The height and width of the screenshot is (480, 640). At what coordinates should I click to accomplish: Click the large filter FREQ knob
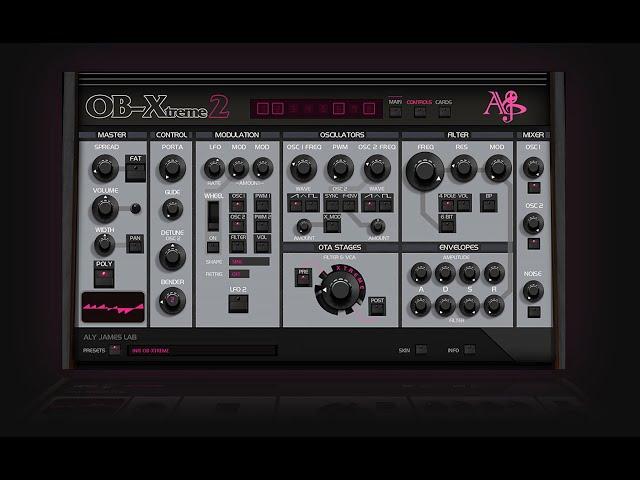(x=424, y=171)
